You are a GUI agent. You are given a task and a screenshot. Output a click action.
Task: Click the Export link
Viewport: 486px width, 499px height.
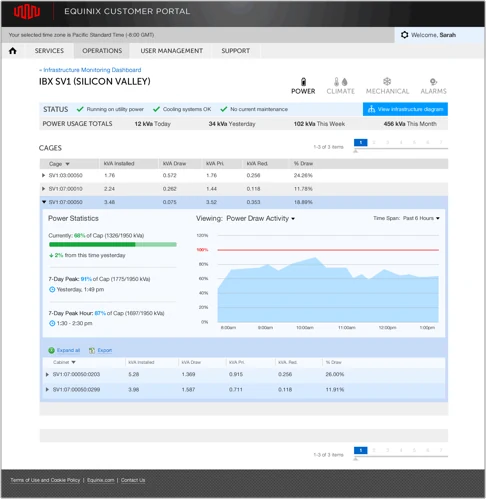(105, 350)
